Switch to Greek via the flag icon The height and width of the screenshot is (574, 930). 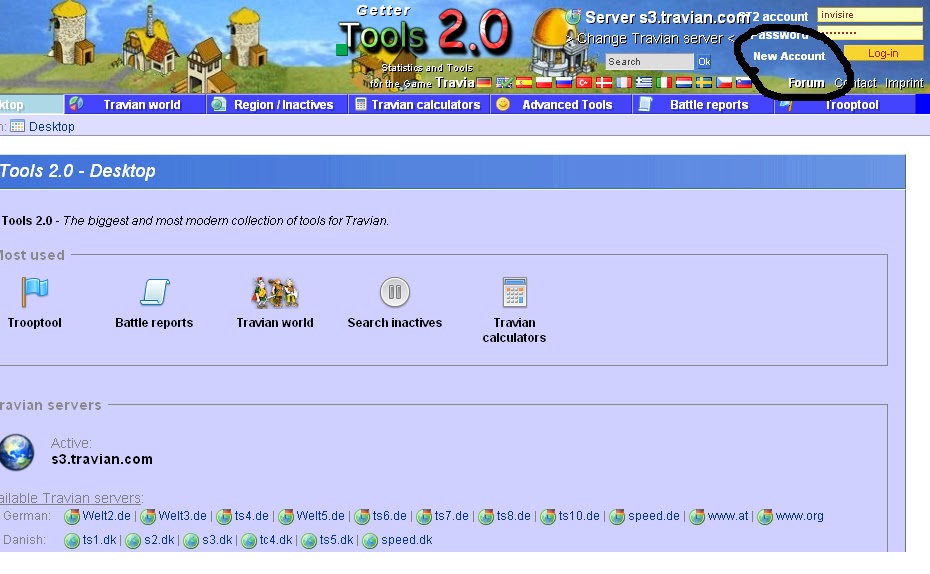point(644,82)
